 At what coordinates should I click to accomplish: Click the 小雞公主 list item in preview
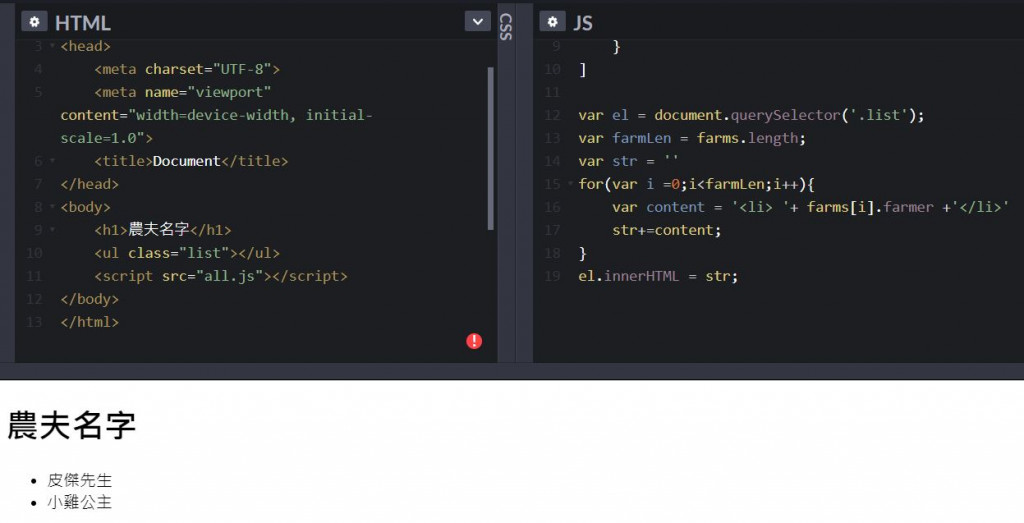tap(80, 502)
